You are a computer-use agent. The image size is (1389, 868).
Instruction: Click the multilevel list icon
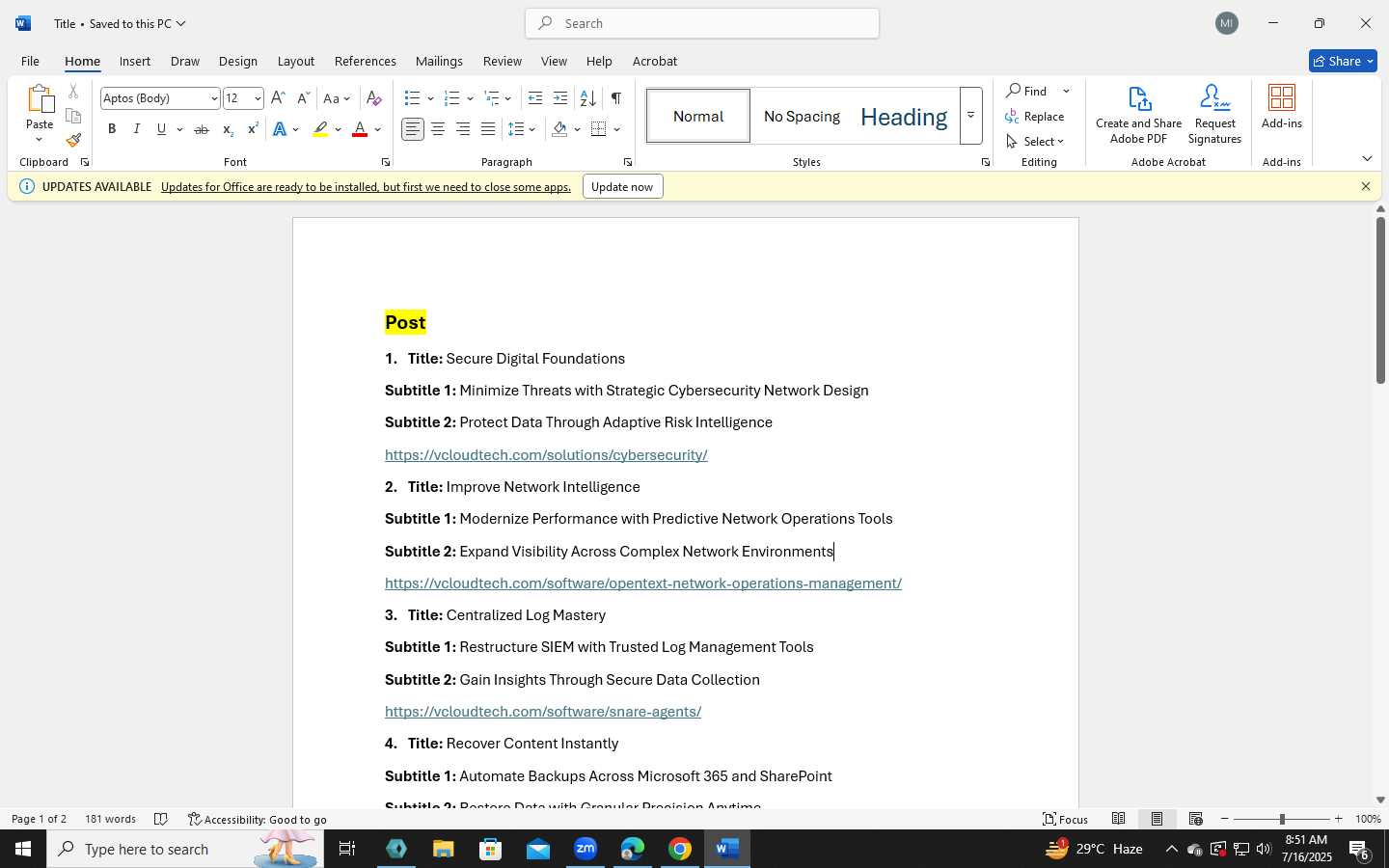pyautogui.click(x=491, y=98)
